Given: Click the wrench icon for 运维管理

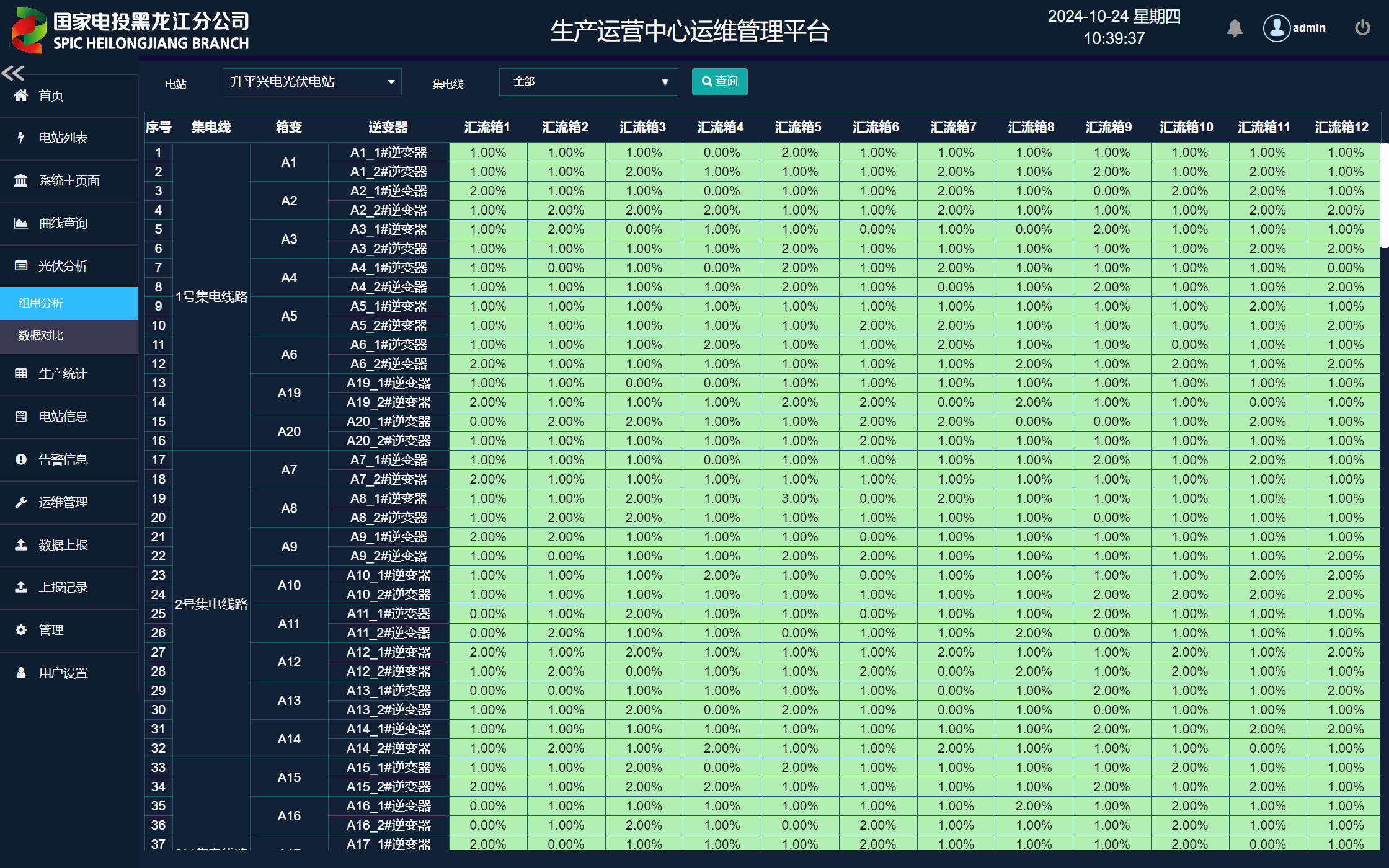Looking at the screenshot, I should point(21,502).
